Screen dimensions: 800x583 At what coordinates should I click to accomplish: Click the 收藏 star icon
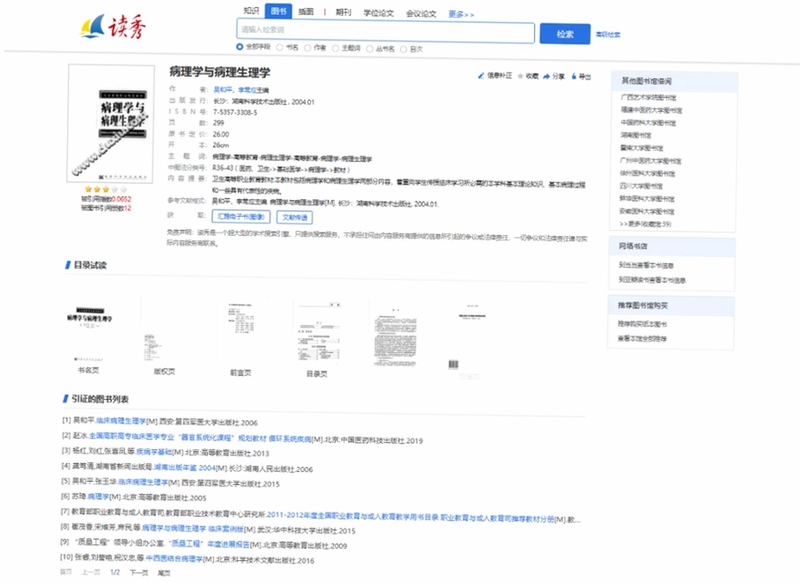(x=520, y=76)
